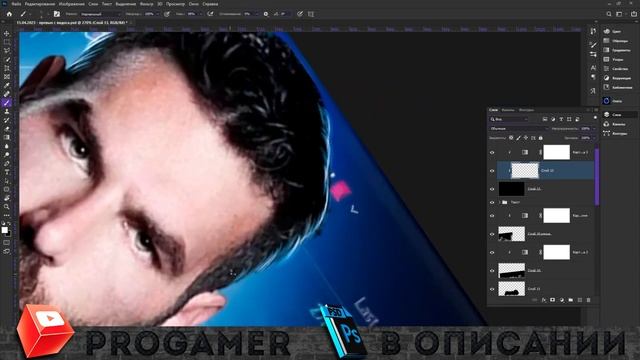Open the layer filter kind dropdown

[x=509, y=119]
